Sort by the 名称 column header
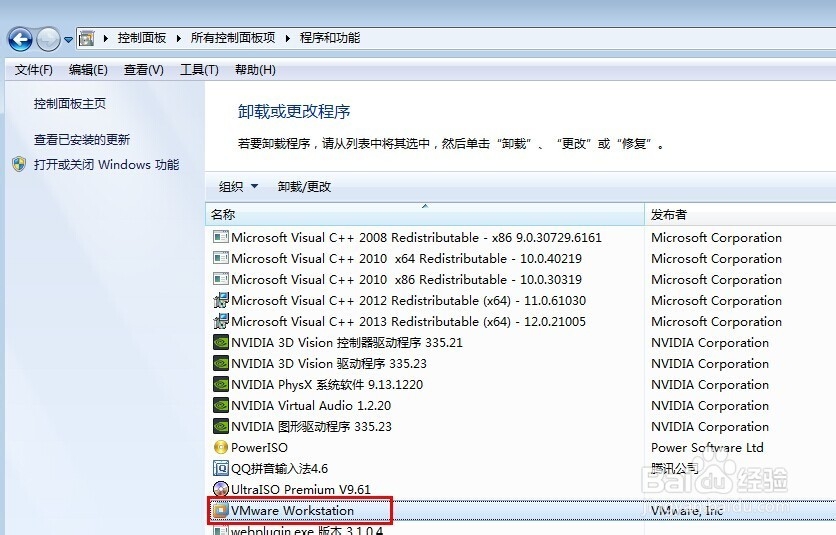 coord(425,214)
